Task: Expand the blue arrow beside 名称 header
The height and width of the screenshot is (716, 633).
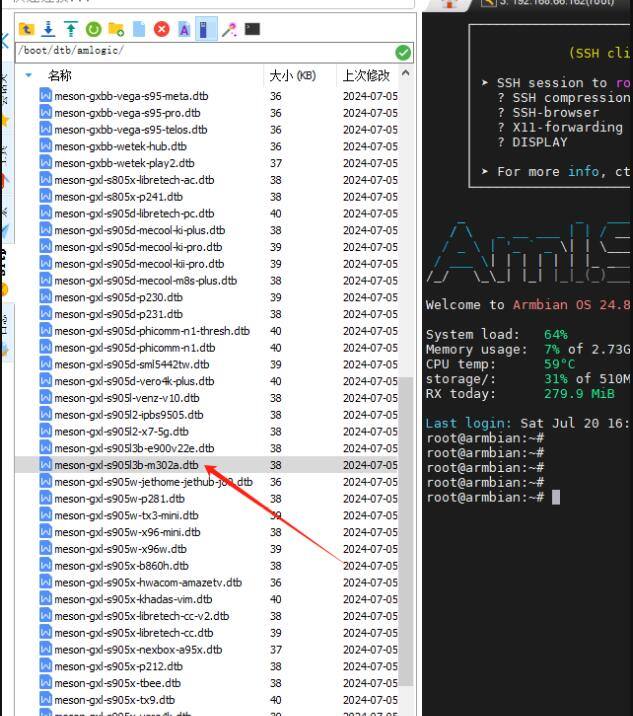Action: pyautogui.click(x=28, y=75)
